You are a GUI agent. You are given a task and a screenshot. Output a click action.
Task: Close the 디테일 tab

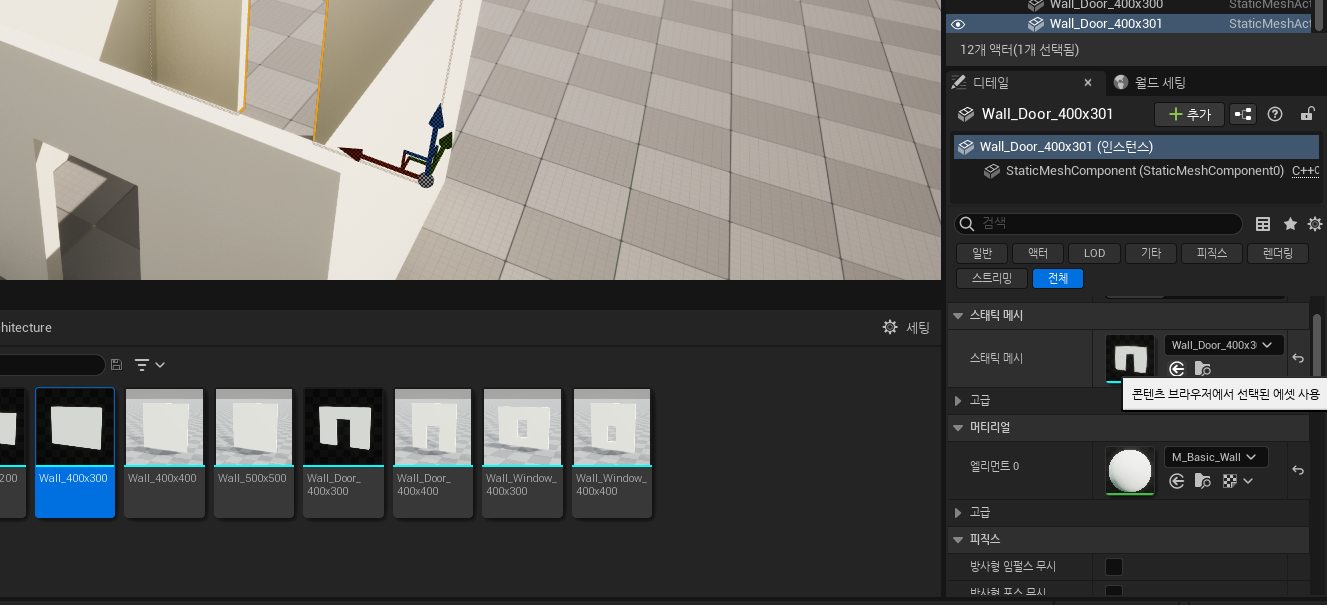click(1088, 82)
